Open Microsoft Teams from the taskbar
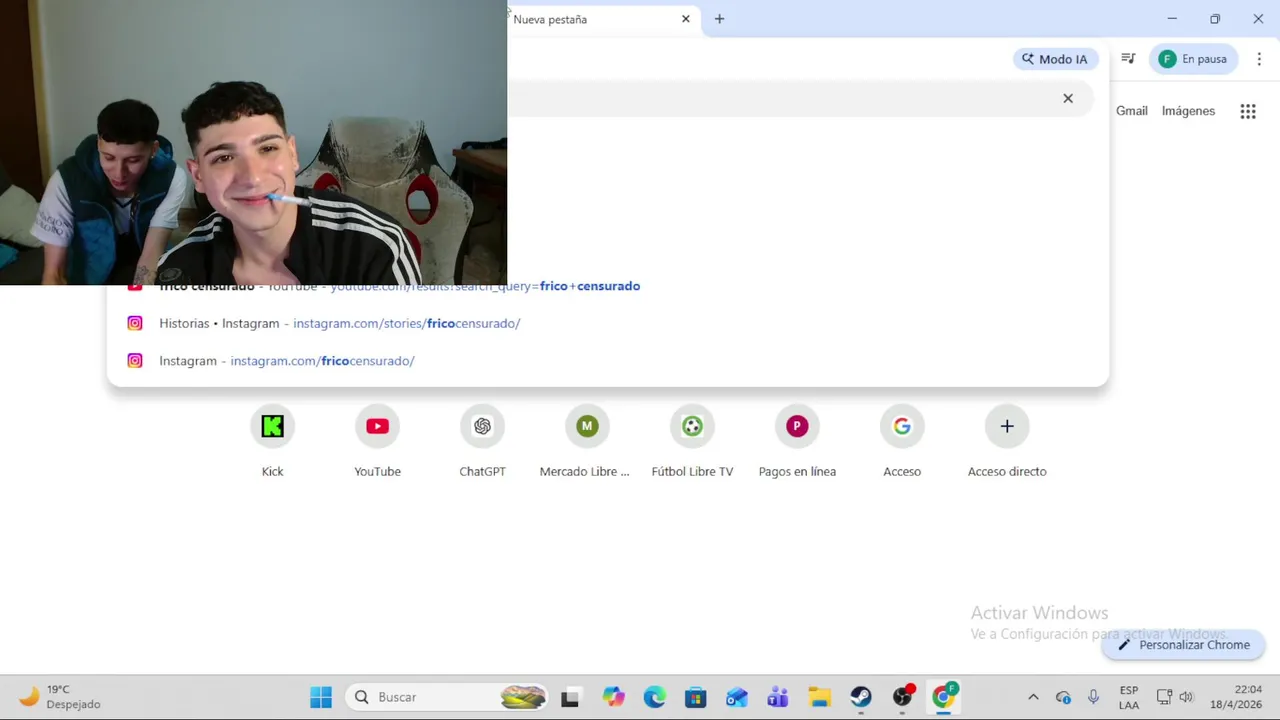This screenshot has width=1280, height=720. tap(778, 697)
